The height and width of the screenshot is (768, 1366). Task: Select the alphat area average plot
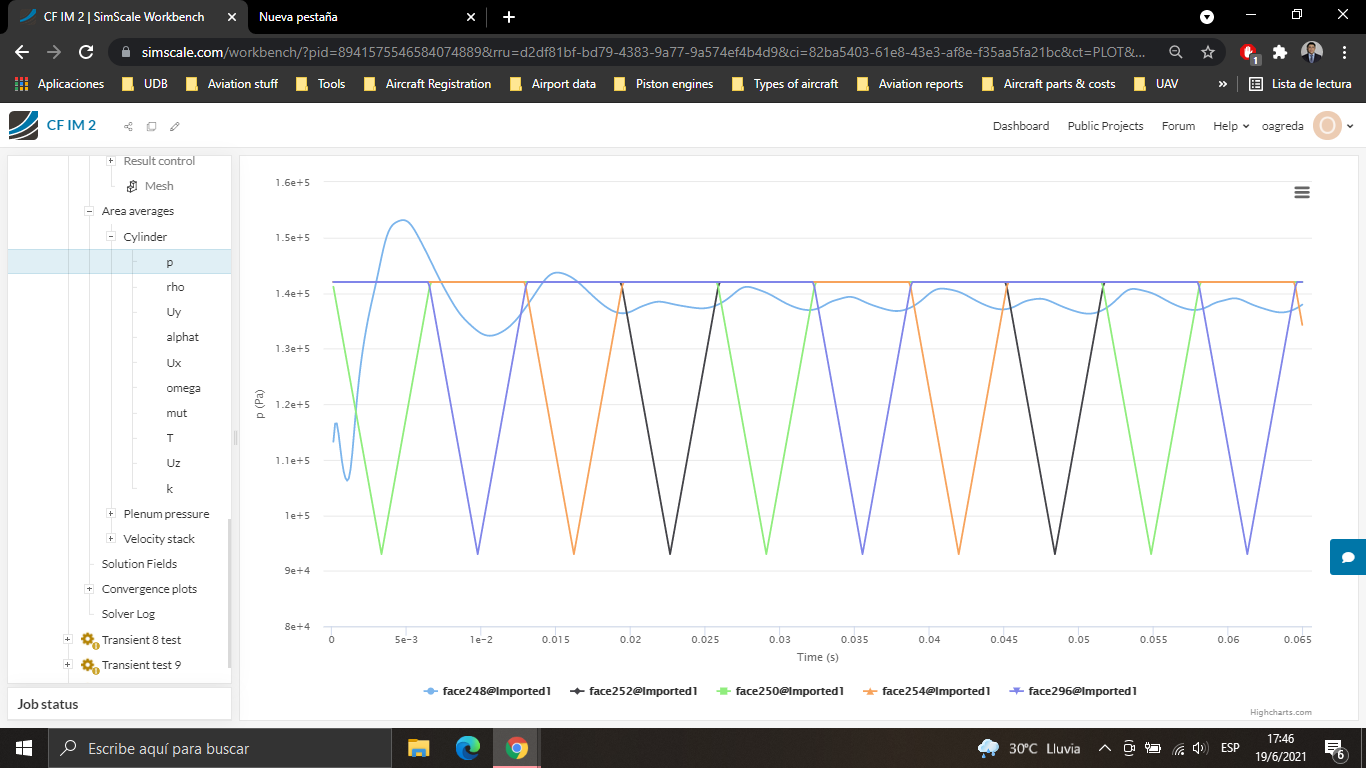click(x=182, y=337)
